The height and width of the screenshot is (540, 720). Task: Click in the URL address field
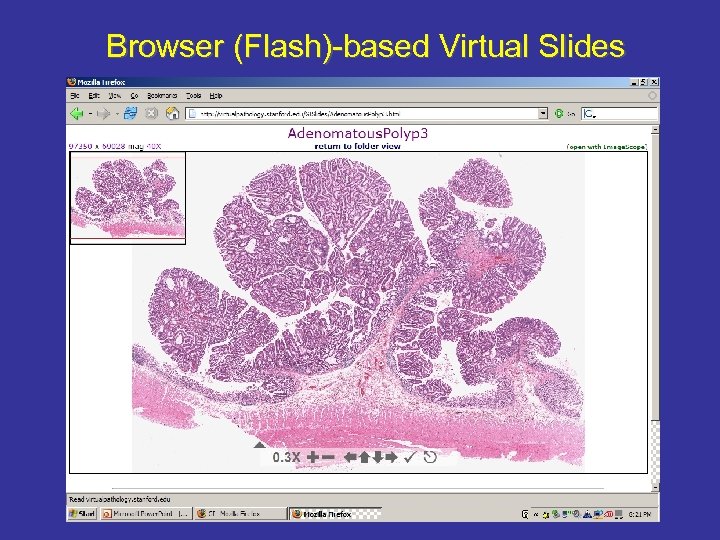click(367, 113)
